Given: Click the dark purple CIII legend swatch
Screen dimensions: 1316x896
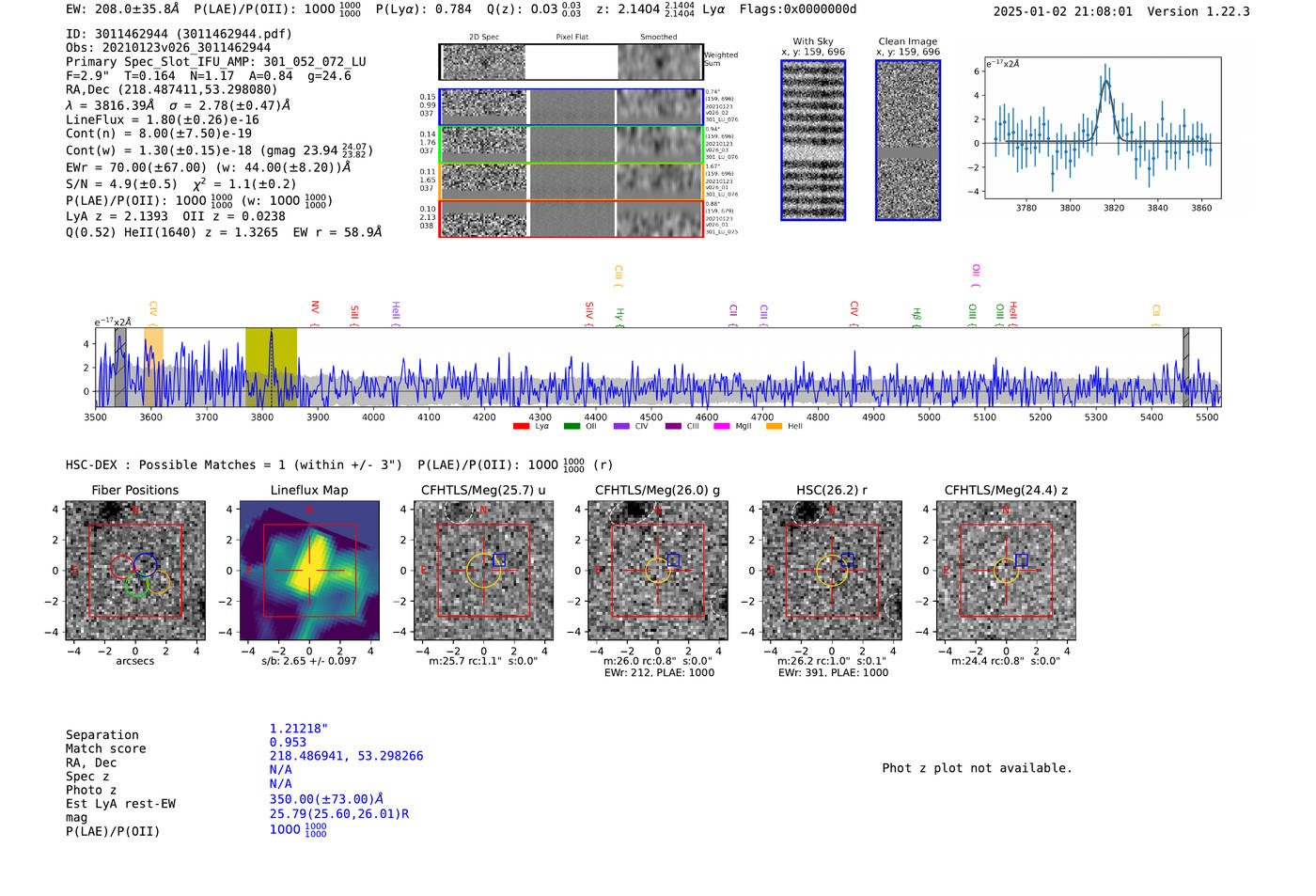Looking at the screenshot, I should click(x=673, y=427).
